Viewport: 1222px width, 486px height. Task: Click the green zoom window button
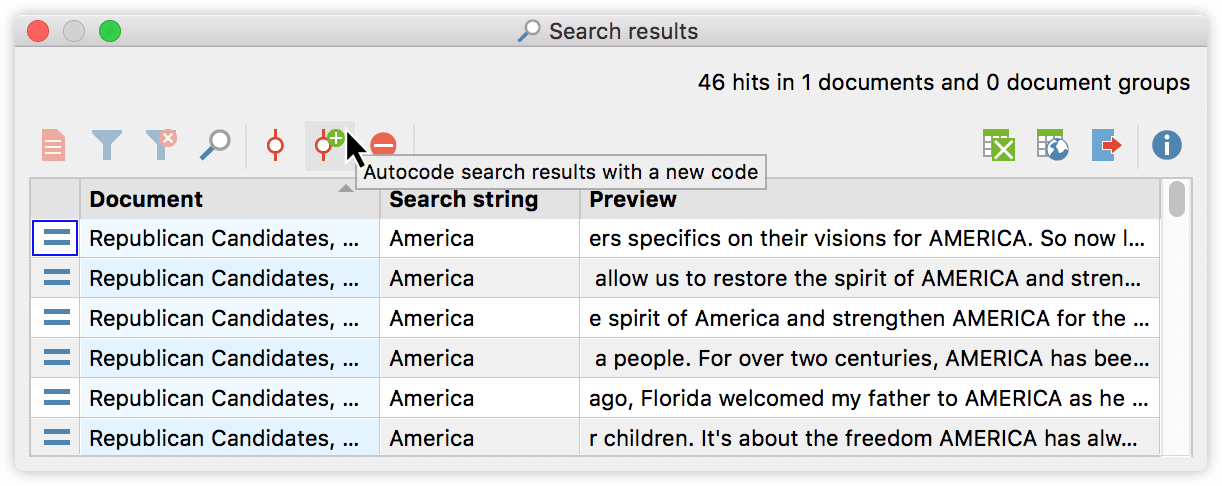tap(110, 31)
